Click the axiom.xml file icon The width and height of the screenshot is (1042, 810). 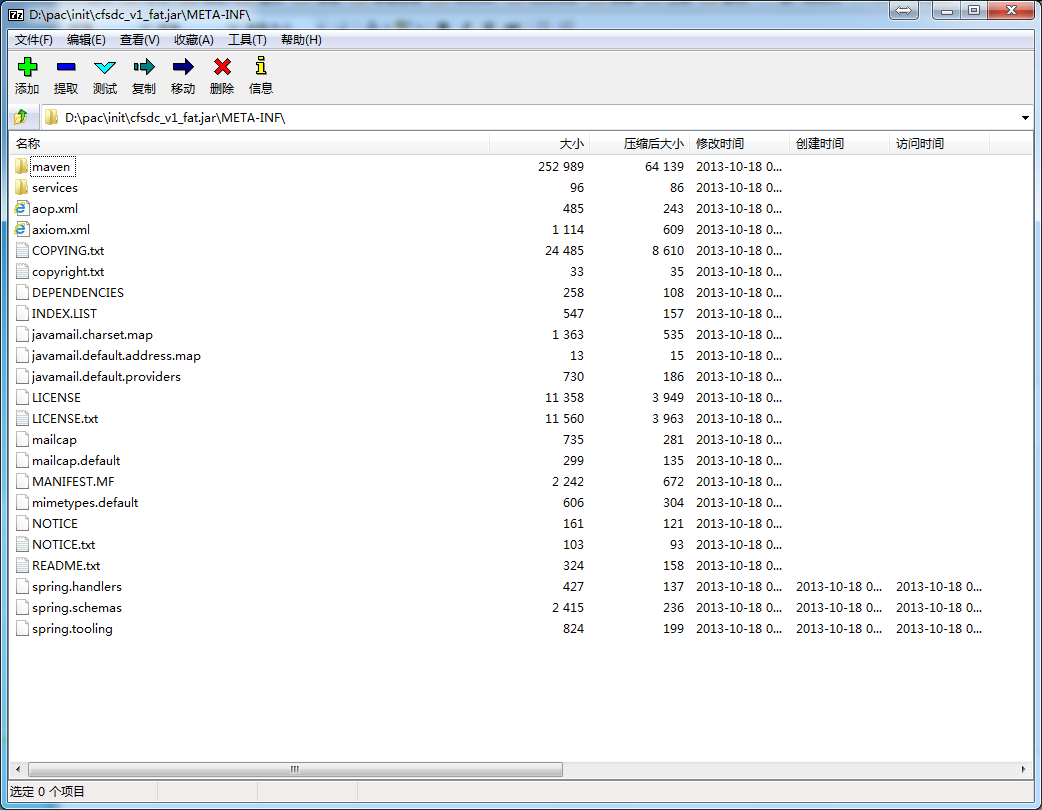pos(21,229)
